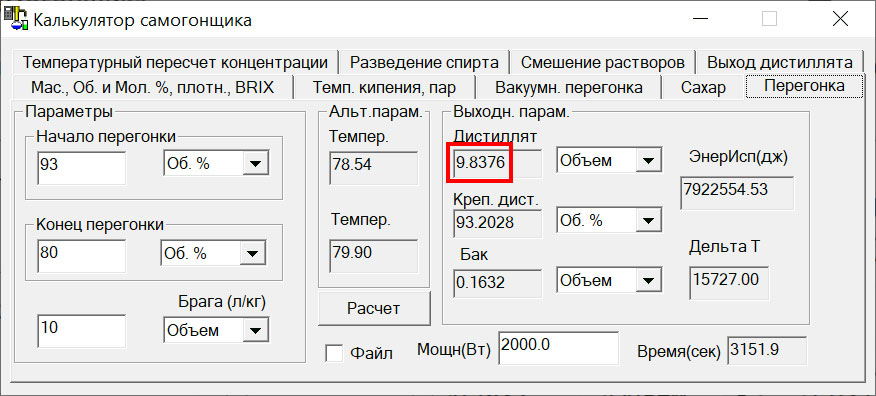Go to the Выход дистиллята tab
Viewport: 876px width, 396px height.
tap(780, 62)
